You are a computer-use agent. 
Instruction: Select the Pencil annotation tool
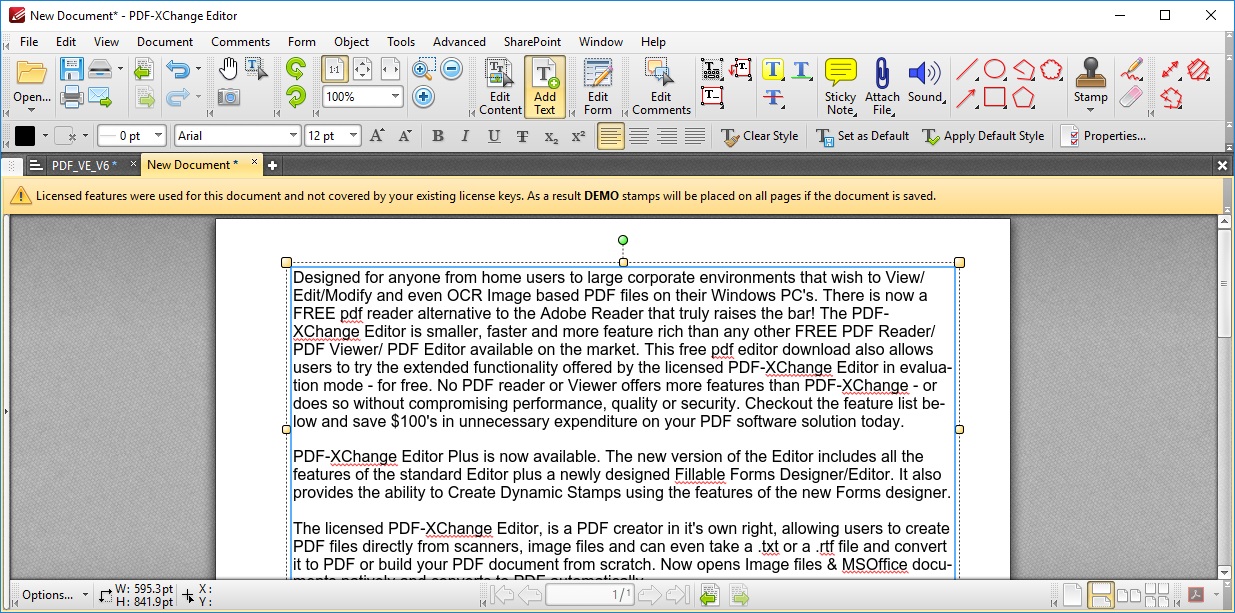tap(1131, 70)
